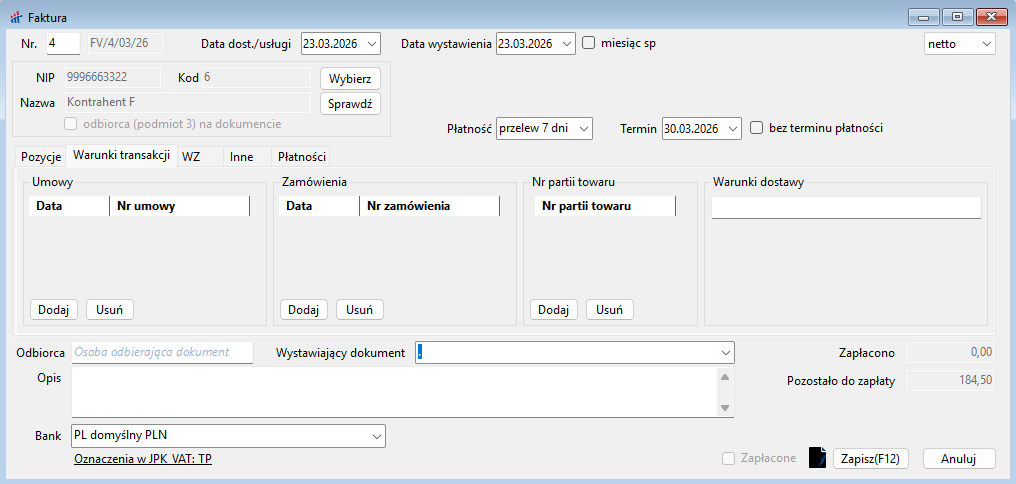1016x484 pixels.
Task: Open the Wystawiający dokument dropdown
Action: click(x=725, y=353)
